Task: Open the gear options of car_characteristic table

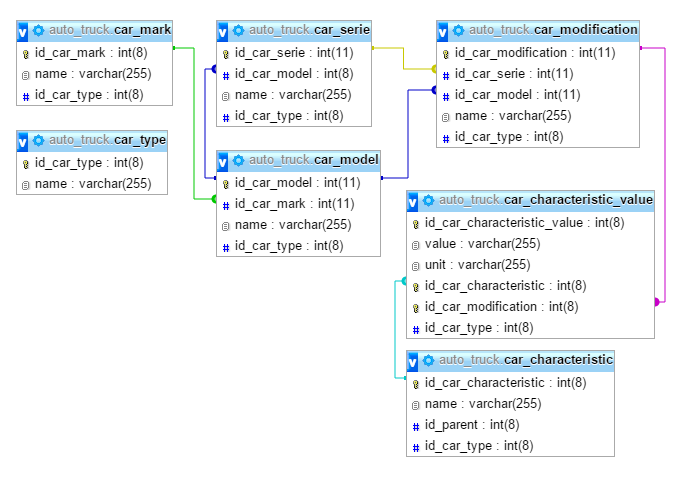Action: (x=429, y=360)
